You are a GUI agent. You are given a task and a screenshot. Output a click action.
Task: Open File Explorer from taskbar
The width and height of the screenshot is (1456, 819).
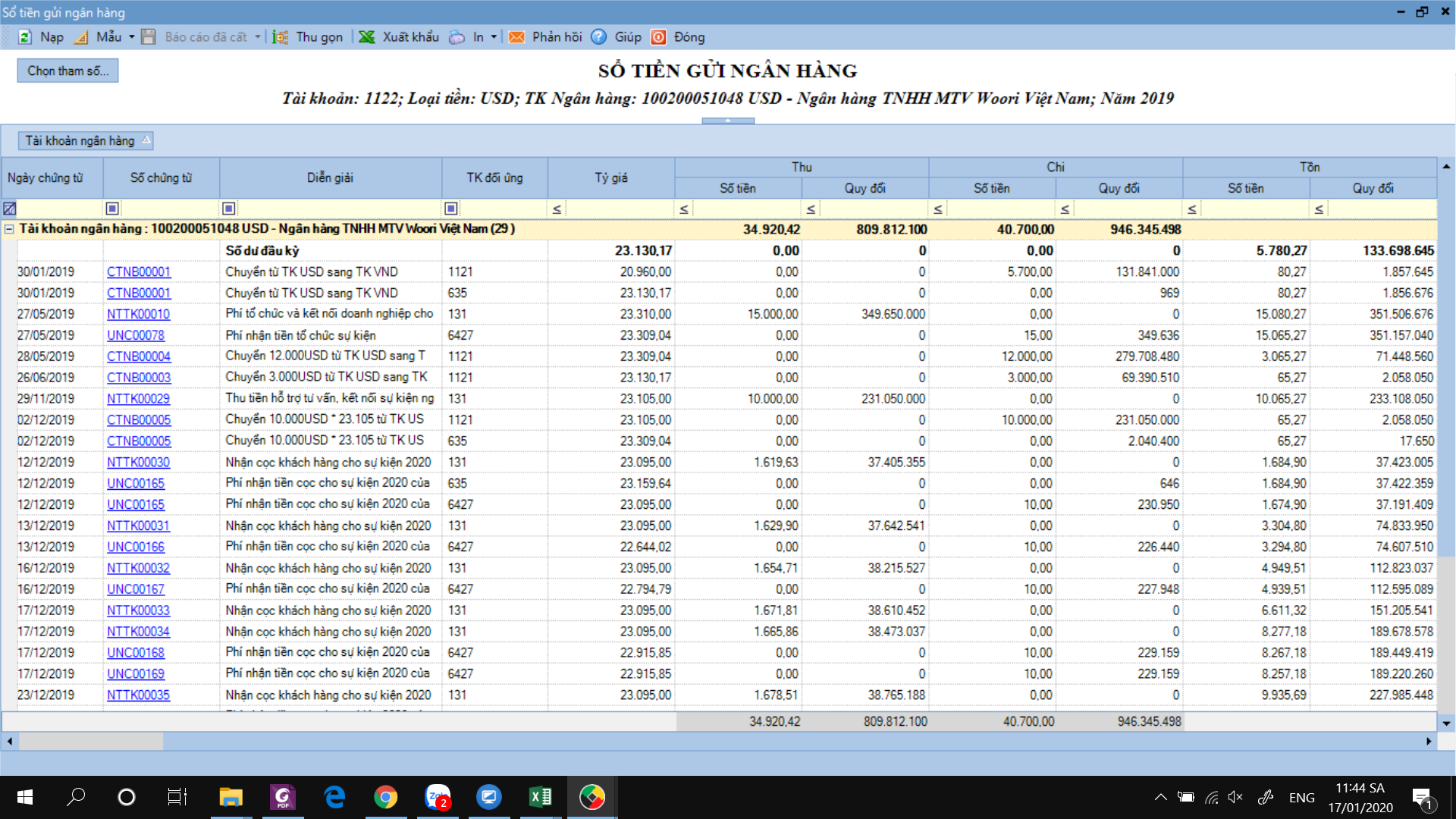(x=231, y=797)
